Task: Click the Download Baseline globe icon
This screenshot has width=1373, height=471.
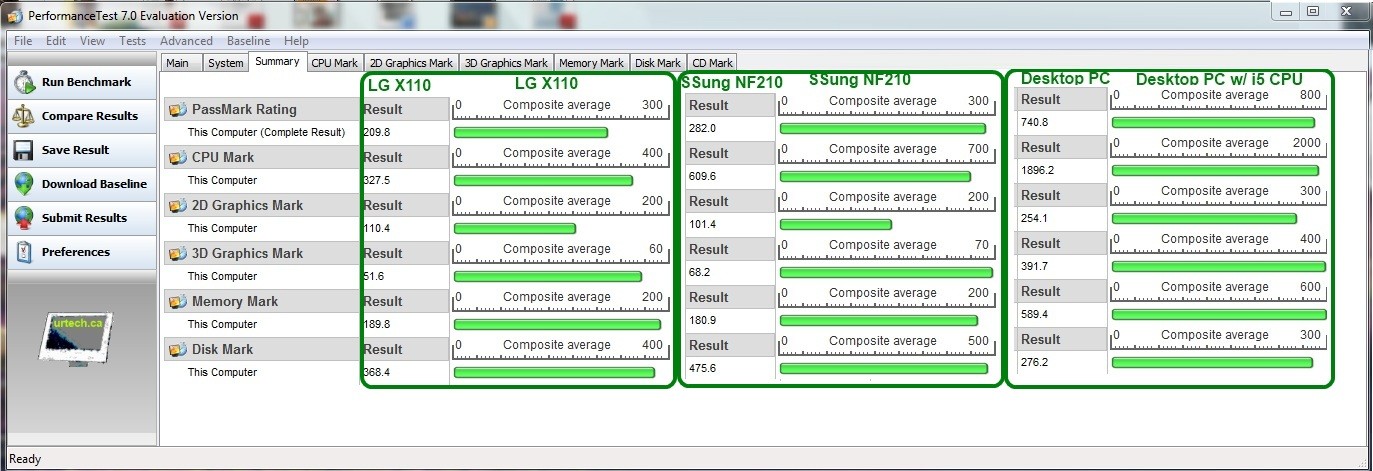Action: [x=25, y=184]
